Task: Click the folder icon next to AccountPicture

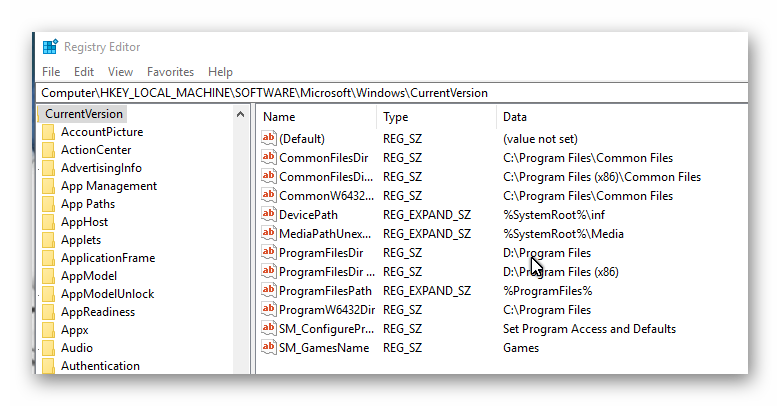Action: click(x=48, y=132)
